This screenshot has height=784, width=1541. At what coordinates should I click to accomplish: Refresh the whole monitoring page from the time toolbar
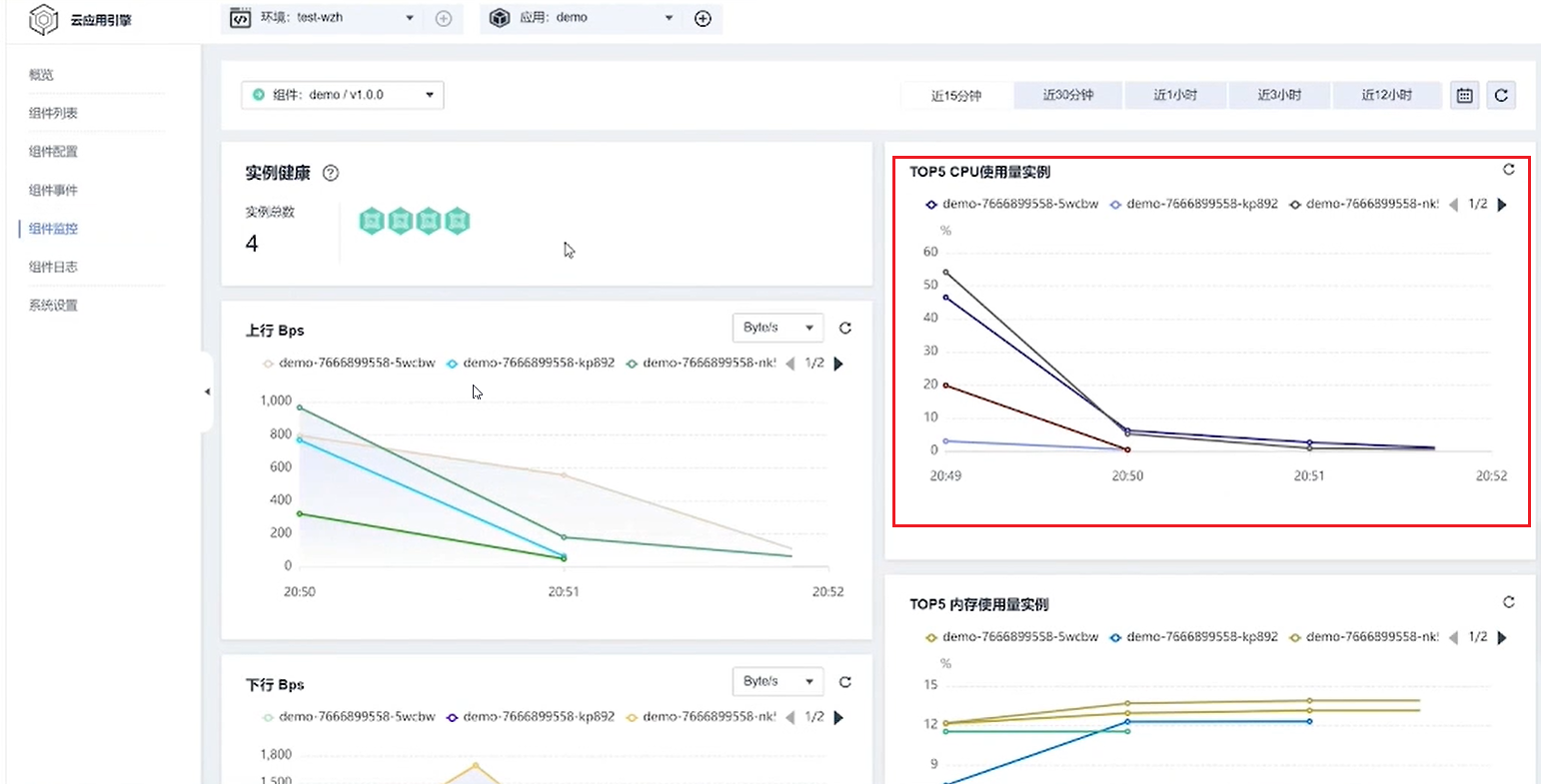pos(1501,95)
